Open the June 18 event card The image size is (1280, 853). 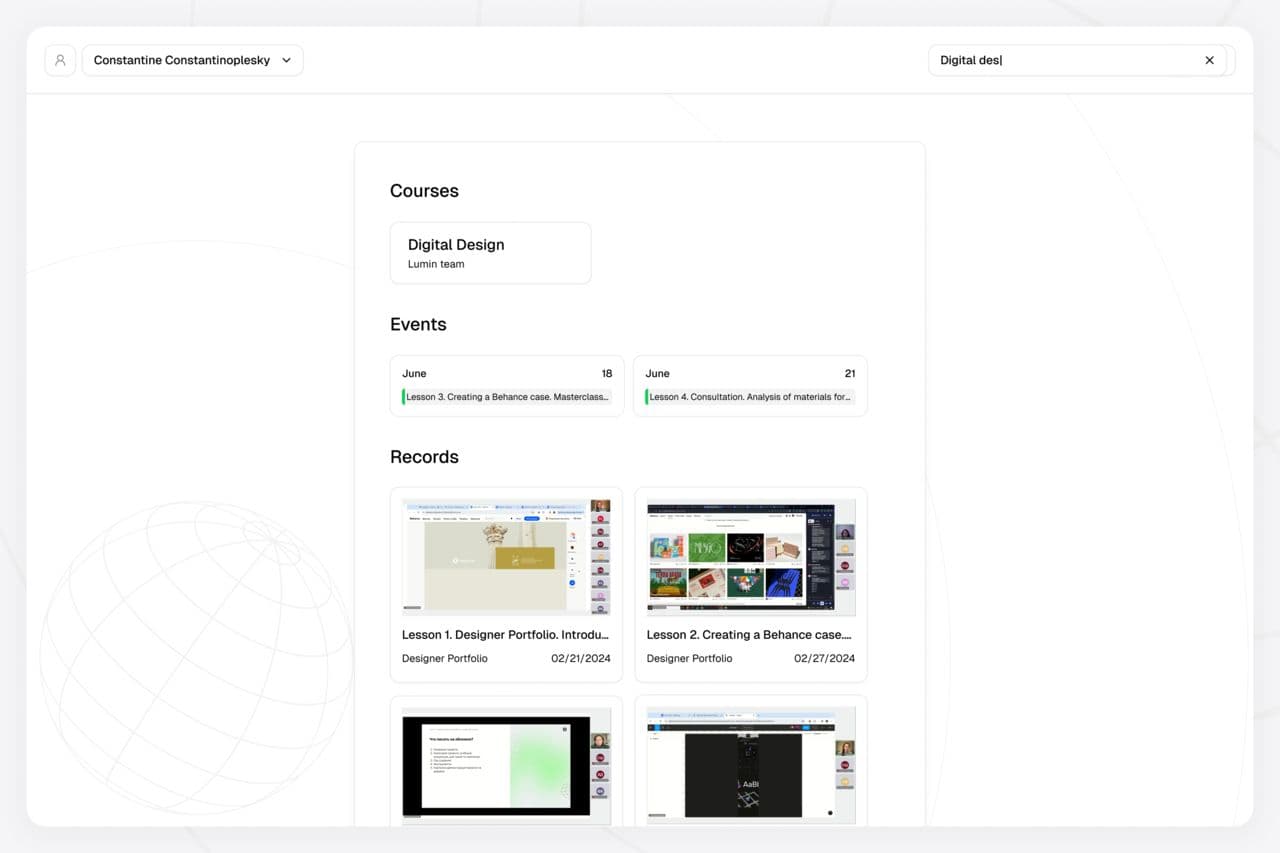point(506,374)
